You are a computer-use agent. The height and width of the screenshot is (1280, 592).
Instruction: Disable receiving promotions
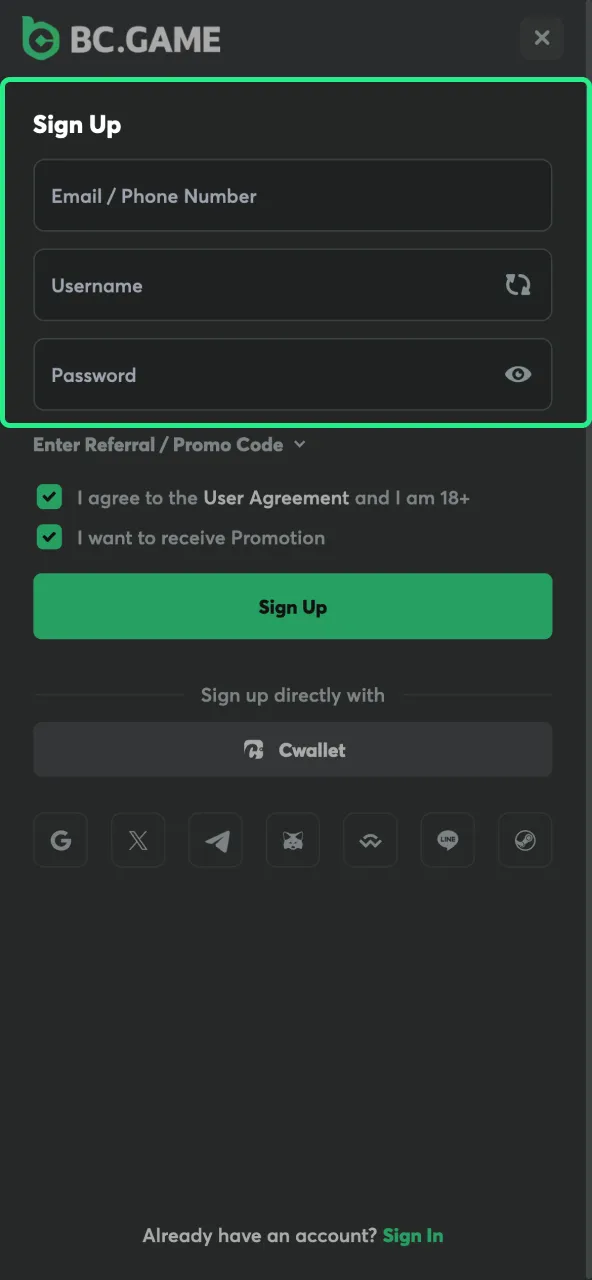coord(48,537)
